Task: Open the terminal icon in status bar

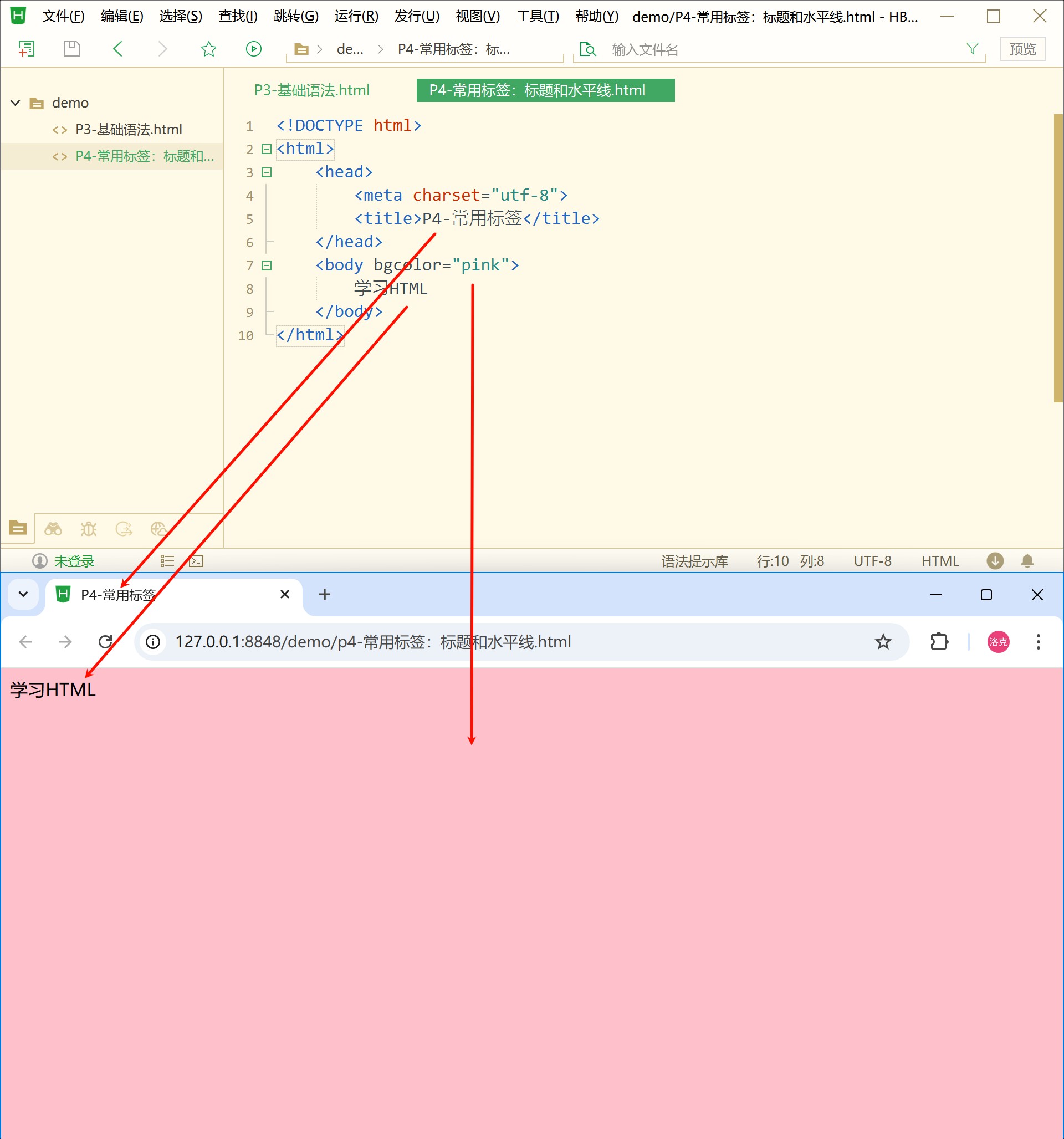Action: [x=197, y=561]
